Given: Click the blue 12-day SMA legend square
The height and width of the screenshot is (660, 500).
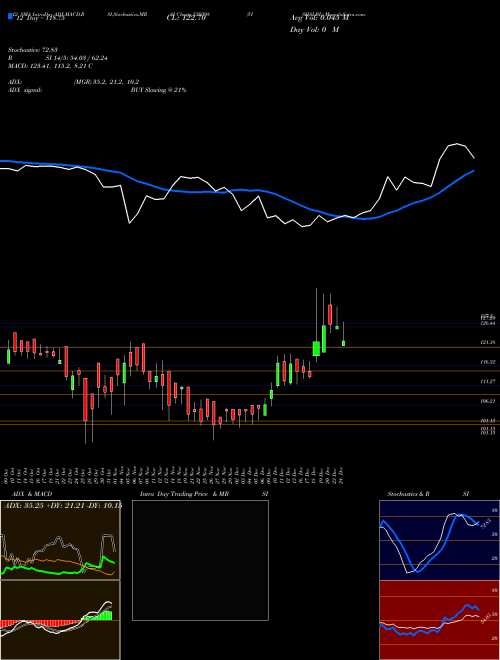Looking at the screenshot, I should coord(10,17).
